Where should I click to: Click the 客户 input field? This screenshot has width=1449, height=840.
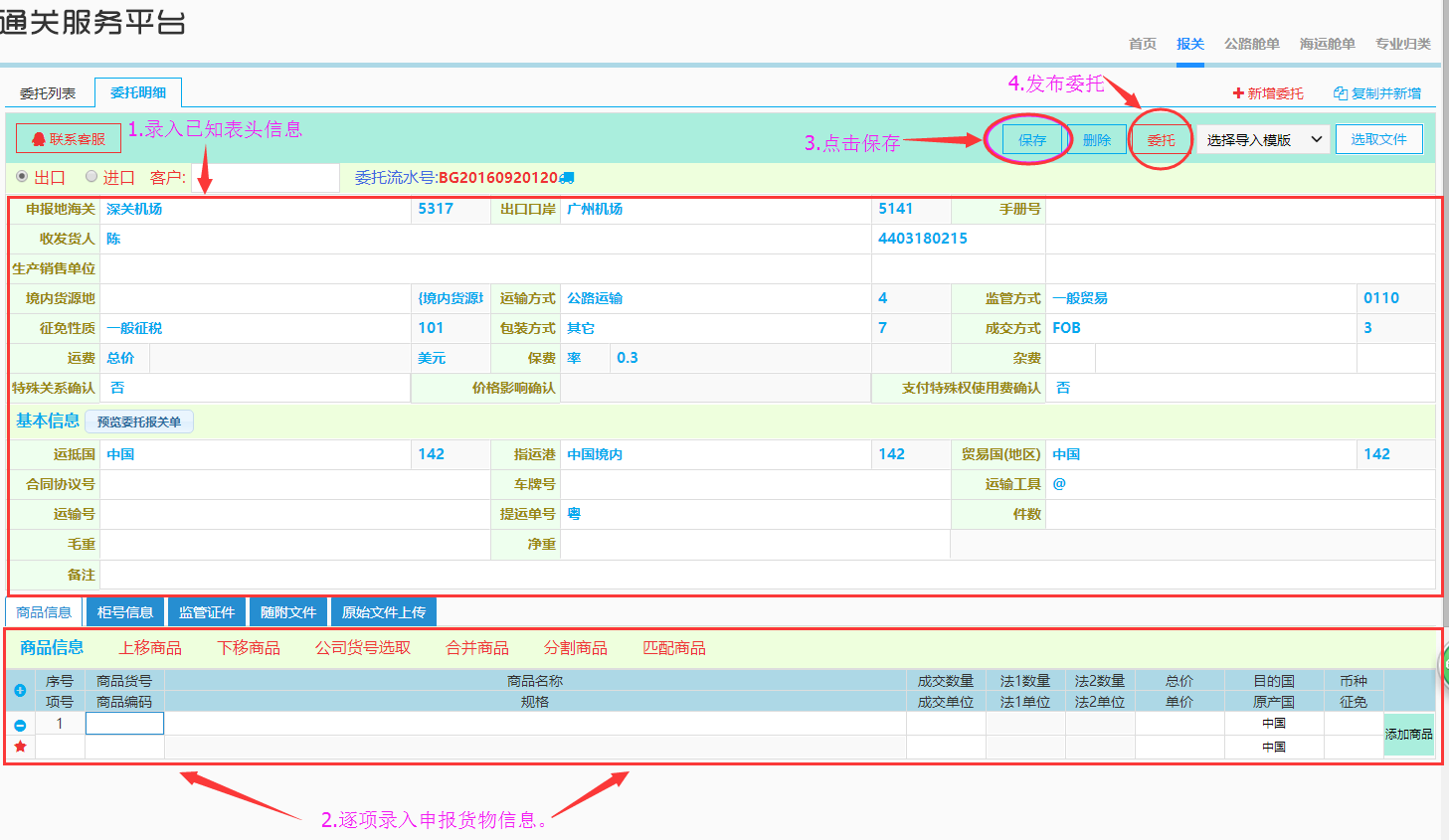point(266,178)
